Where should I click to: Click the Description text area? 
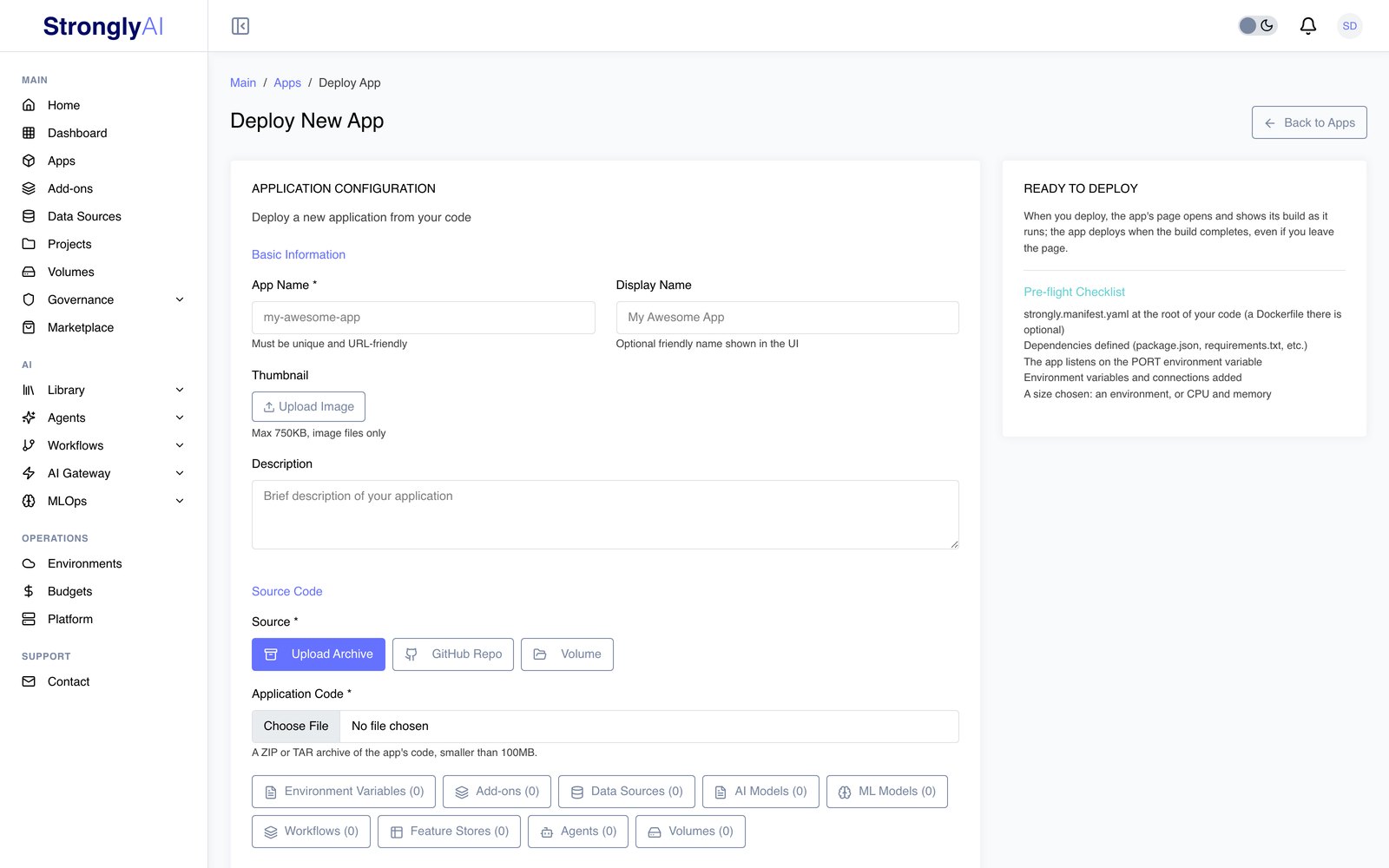click(605, 515)
